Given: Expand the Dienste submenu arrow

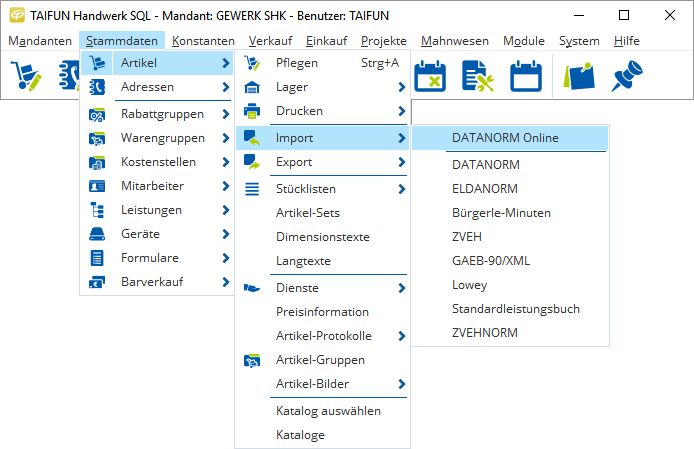Looking at the screenshot, I should [x=401, y=288].
